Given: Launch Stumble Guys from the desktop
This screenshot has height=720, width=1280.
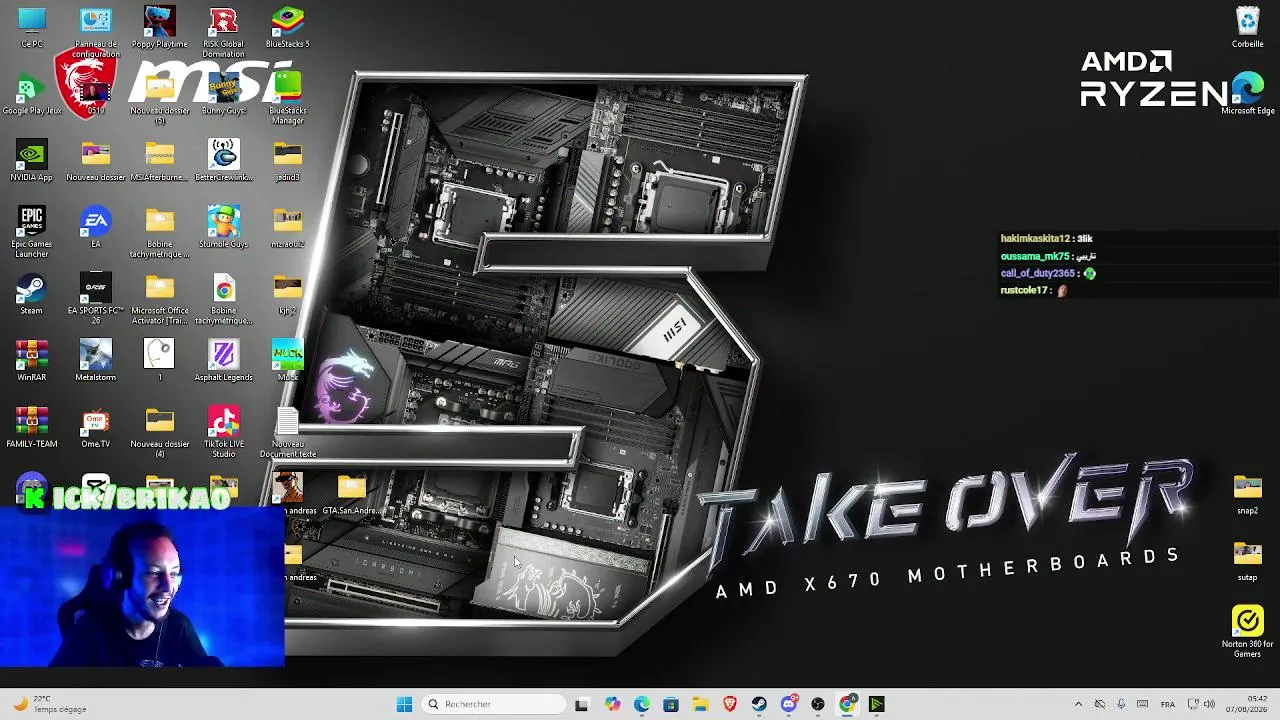Looking at the screenshot, I should (224, 227).
